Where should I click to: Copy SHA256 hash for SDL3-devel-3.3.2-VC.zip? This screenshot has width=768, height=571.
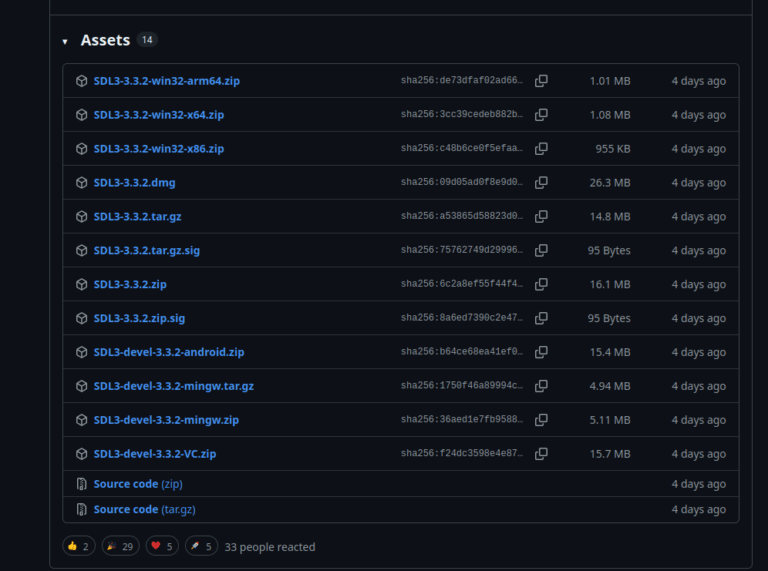[541, 454]
